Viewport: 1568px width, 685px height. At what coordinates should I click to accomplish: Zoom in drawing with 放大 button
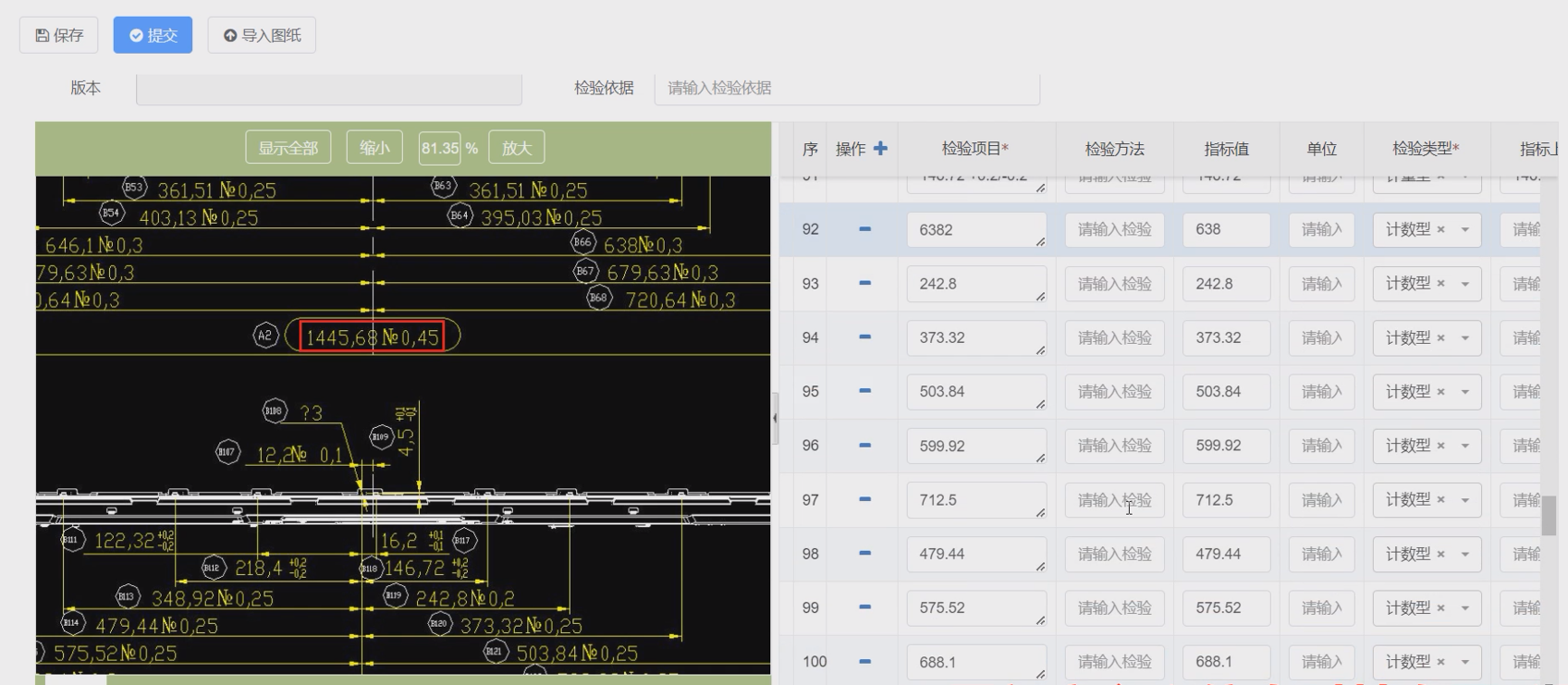pos(516,148)
